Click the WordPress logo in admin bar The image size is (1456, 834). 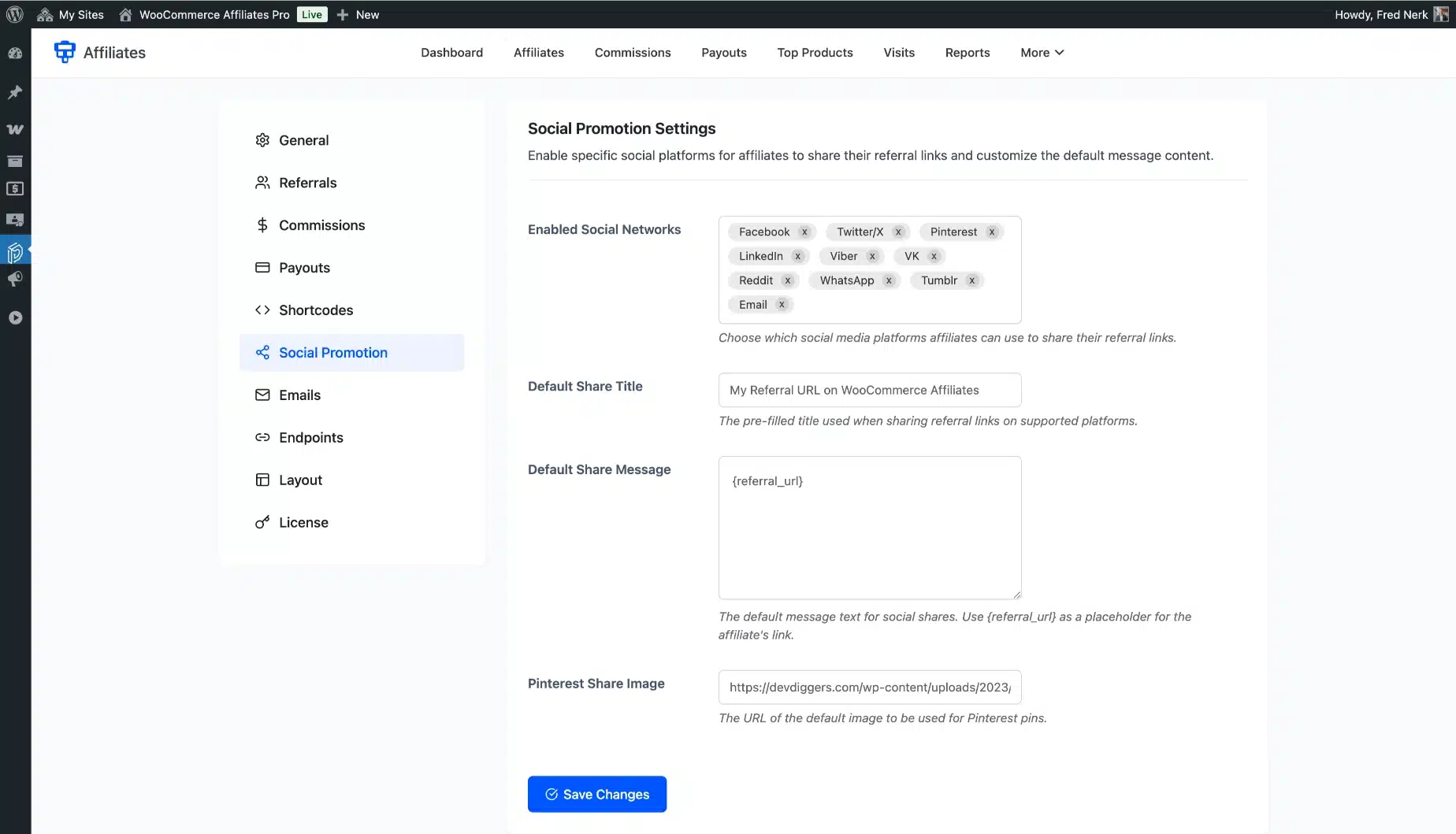(14, 14)
